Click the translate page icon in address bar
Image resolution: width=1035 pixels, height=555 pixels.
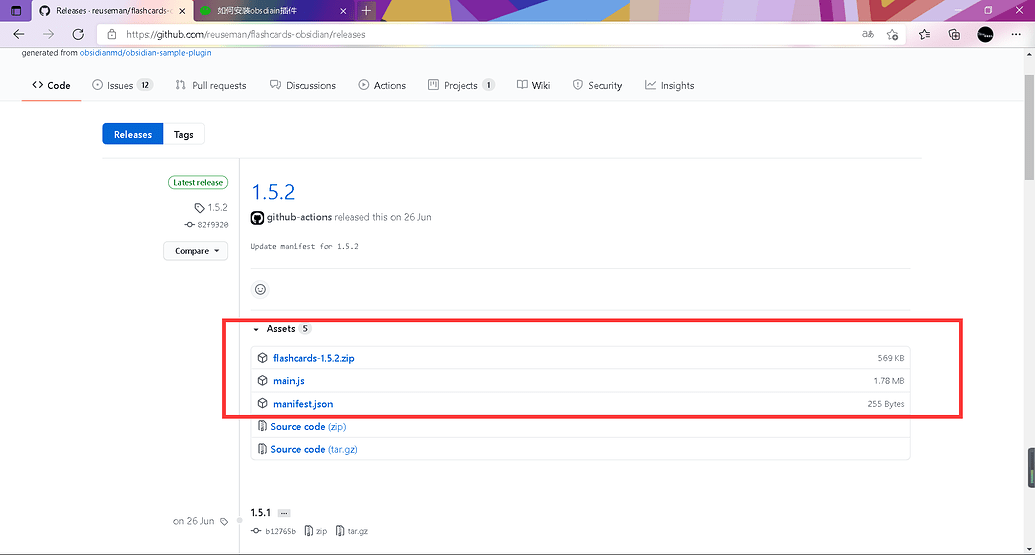867,34
